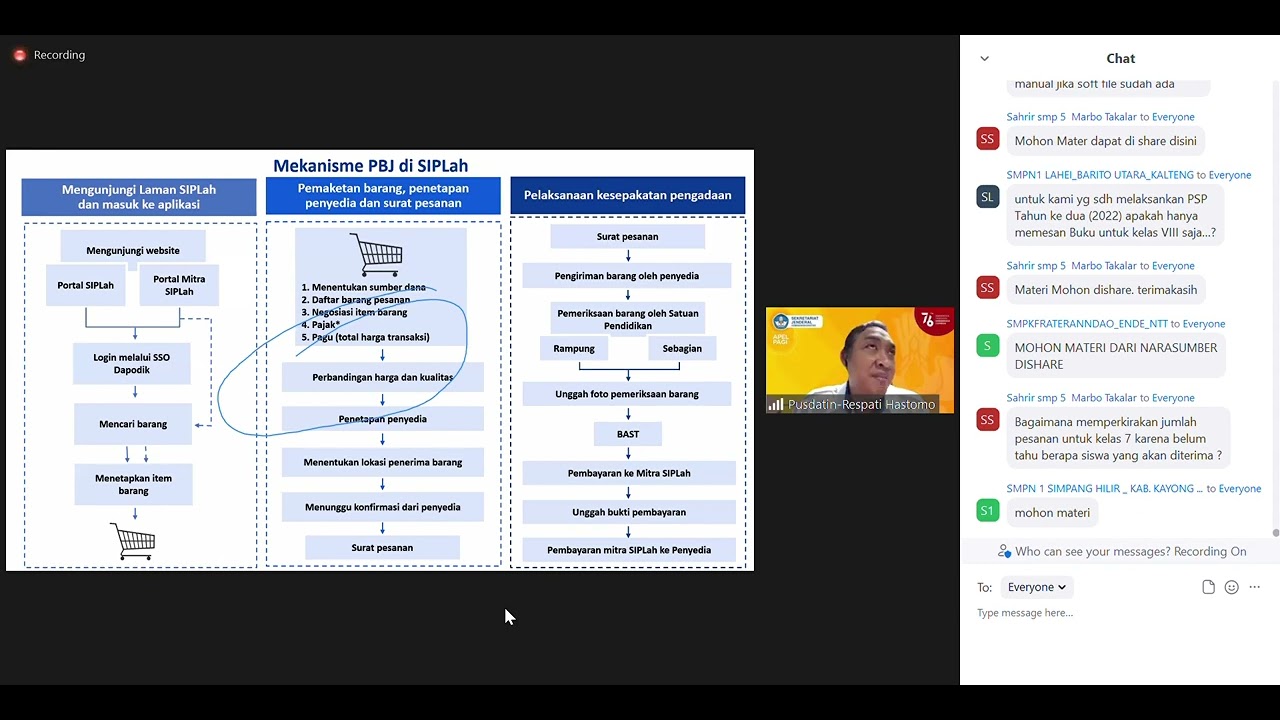Click the "Who can see your messages?" text

coord(1092,551)
